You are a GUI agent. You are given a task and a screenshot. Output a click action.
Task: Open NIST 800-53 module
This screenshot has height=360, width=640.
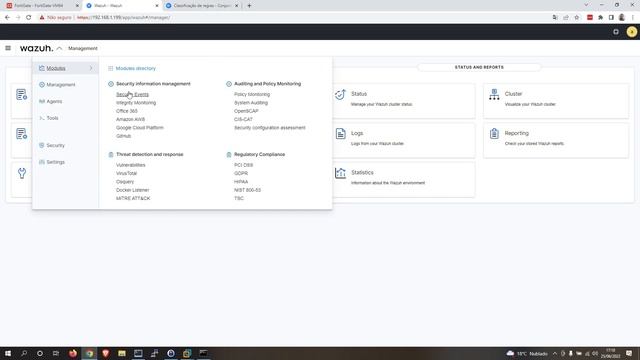(x=247, y=190)
